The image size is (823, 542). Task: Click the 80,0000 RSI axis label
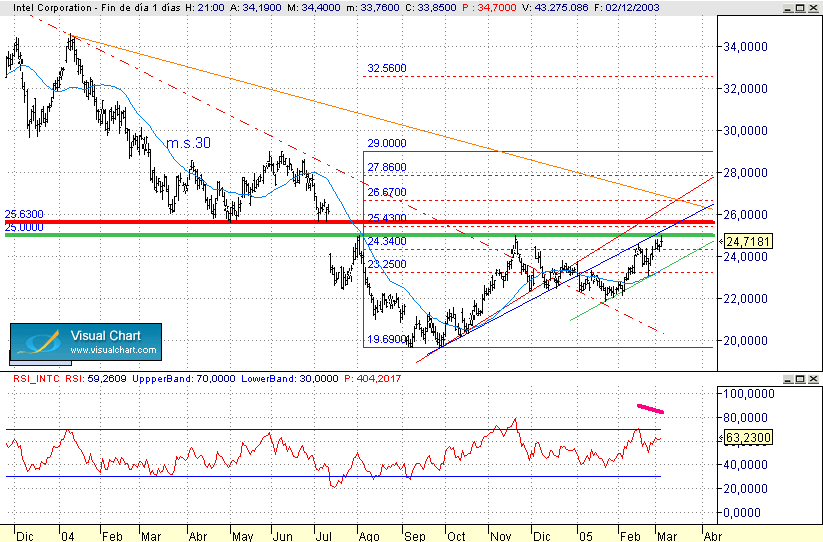pyautogui.click(x=745, y=418)
